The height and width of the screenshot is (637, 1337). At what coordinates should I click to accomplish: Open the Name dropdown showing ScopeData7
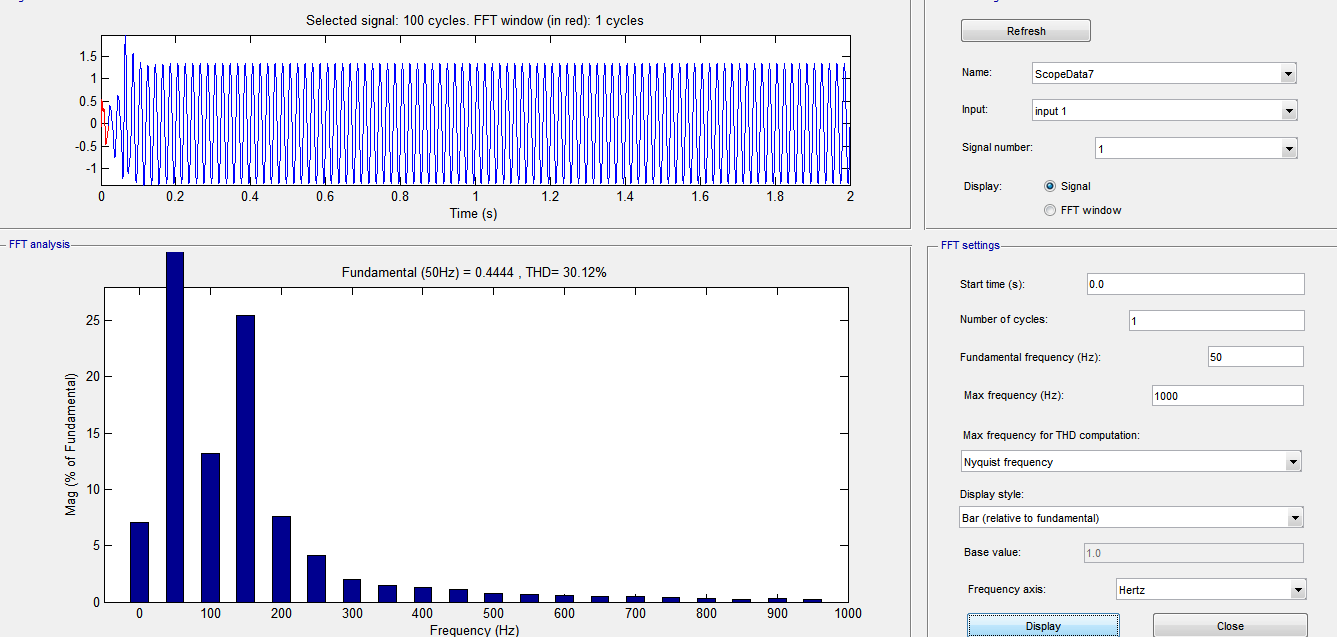click(x=1164, y=73)
